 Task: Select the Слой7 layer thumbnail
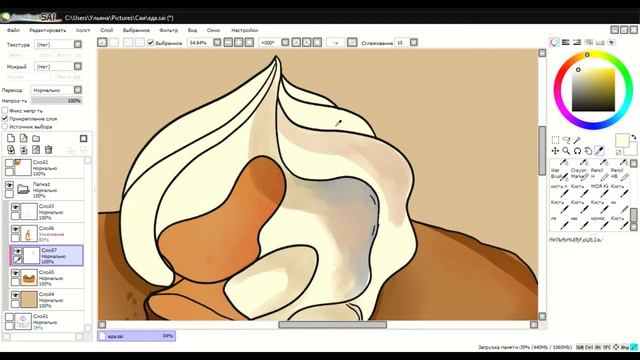tap(32, 256)
